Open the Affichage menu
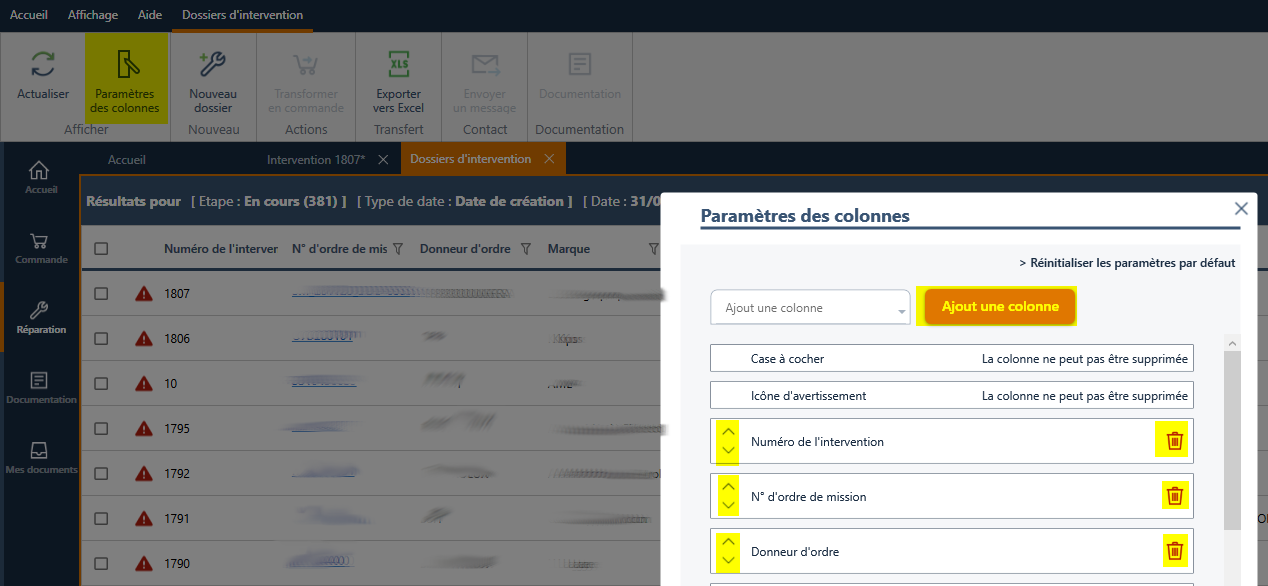 92,15
